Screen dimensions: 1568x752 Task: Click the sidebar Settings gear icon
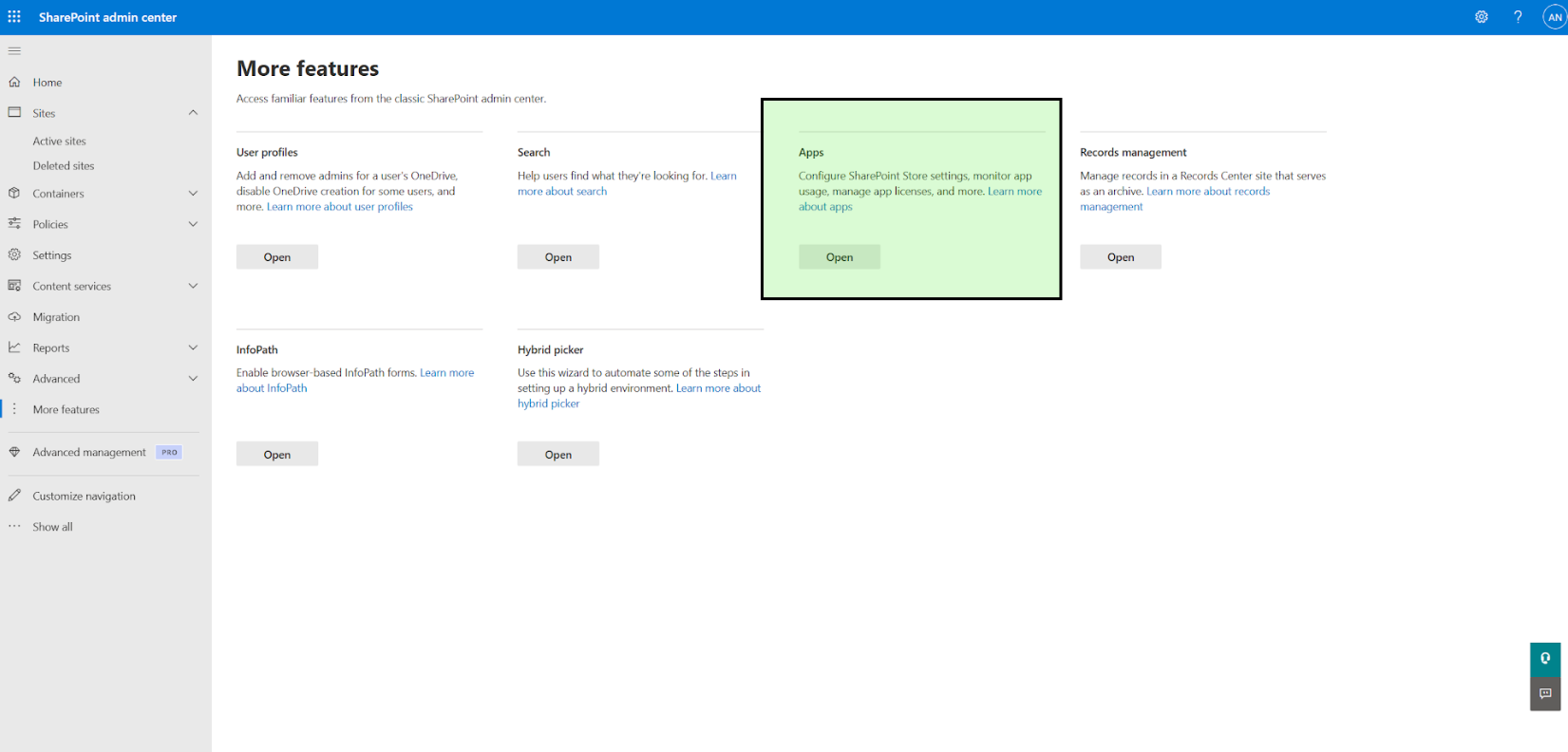(14, 255)
